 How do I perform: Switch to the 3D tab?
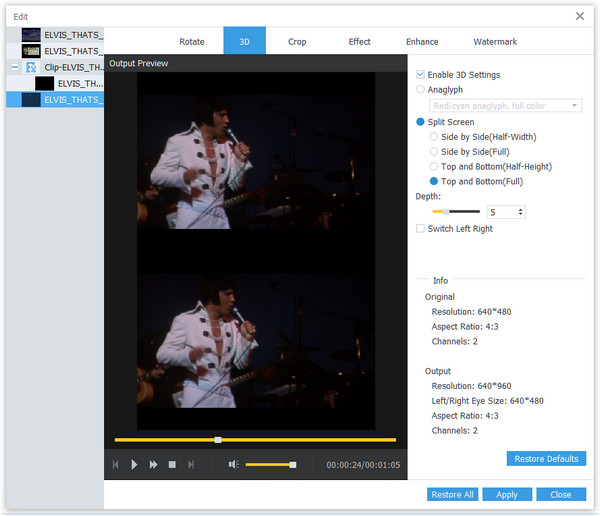coord(245,41)
